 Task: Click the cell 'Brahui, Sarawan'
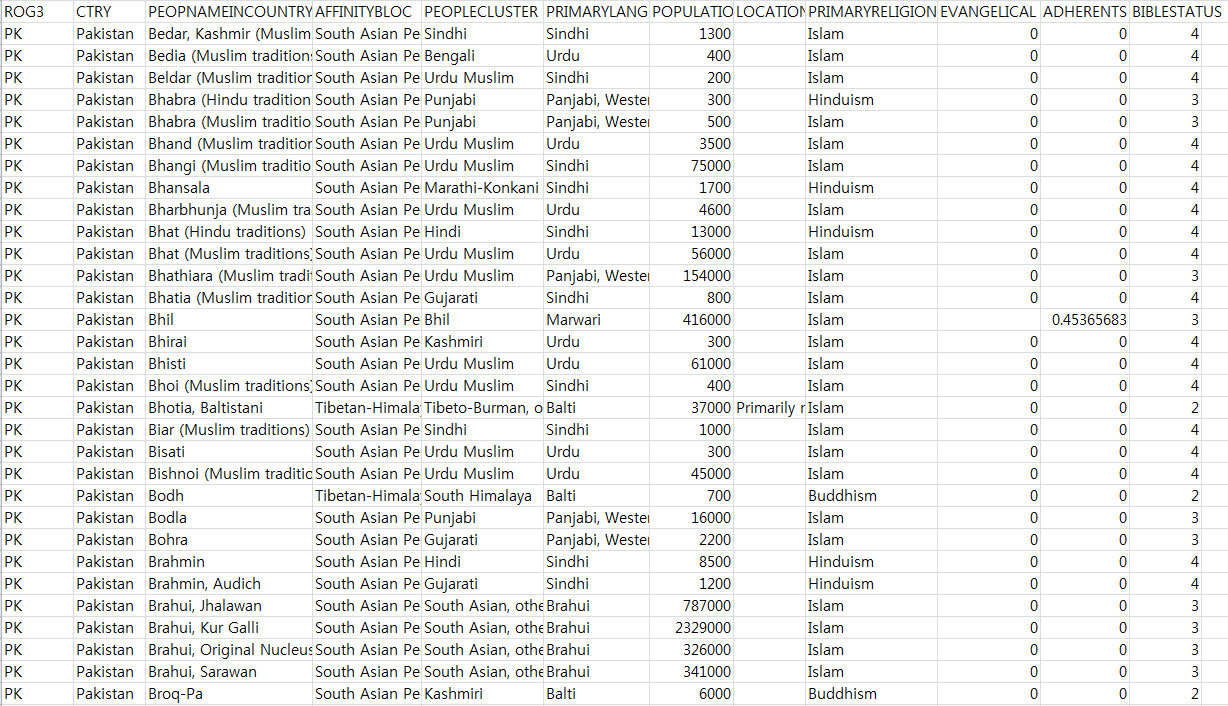tap(229, 672)
